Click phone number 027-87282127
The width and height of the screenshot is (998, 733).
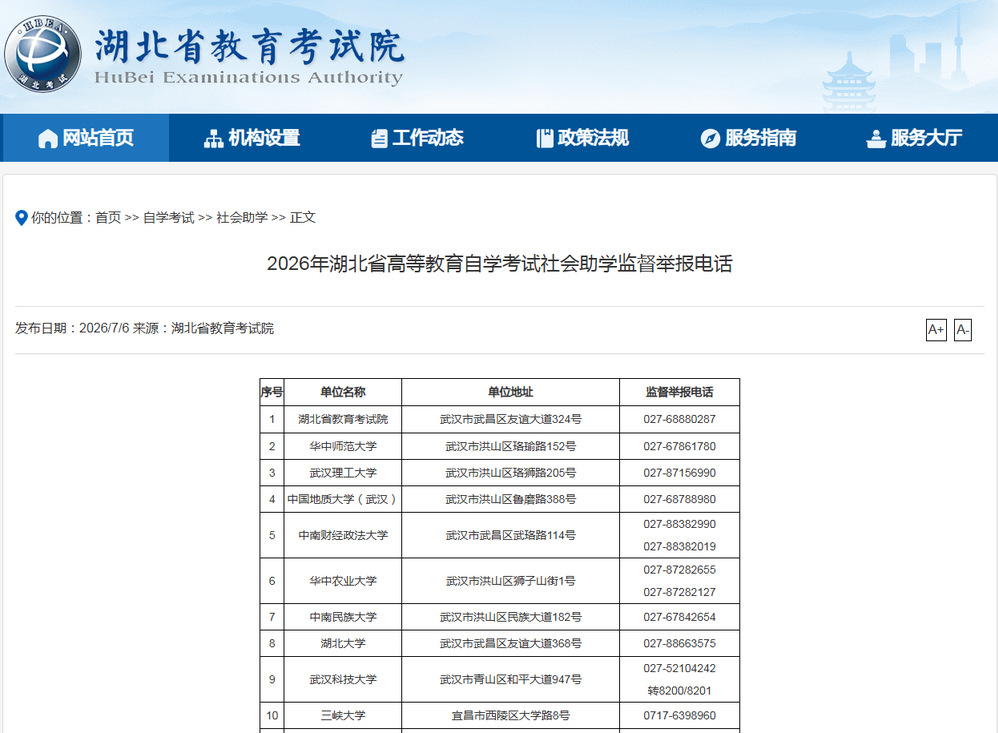(x=679, y=592)
